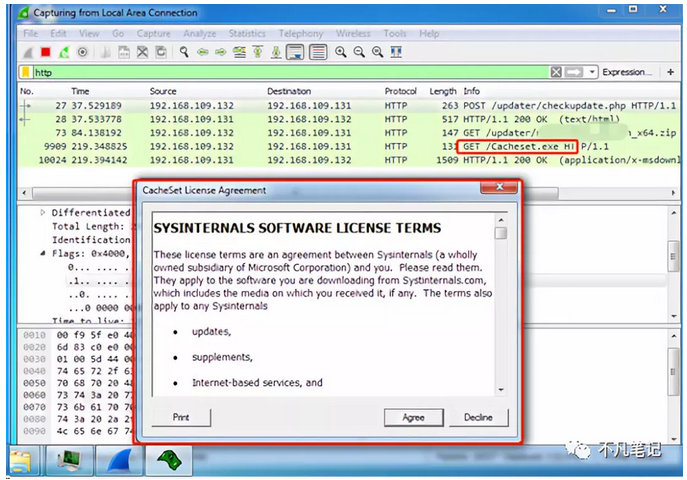Click the http display filter field

click(x=291, y=72)
